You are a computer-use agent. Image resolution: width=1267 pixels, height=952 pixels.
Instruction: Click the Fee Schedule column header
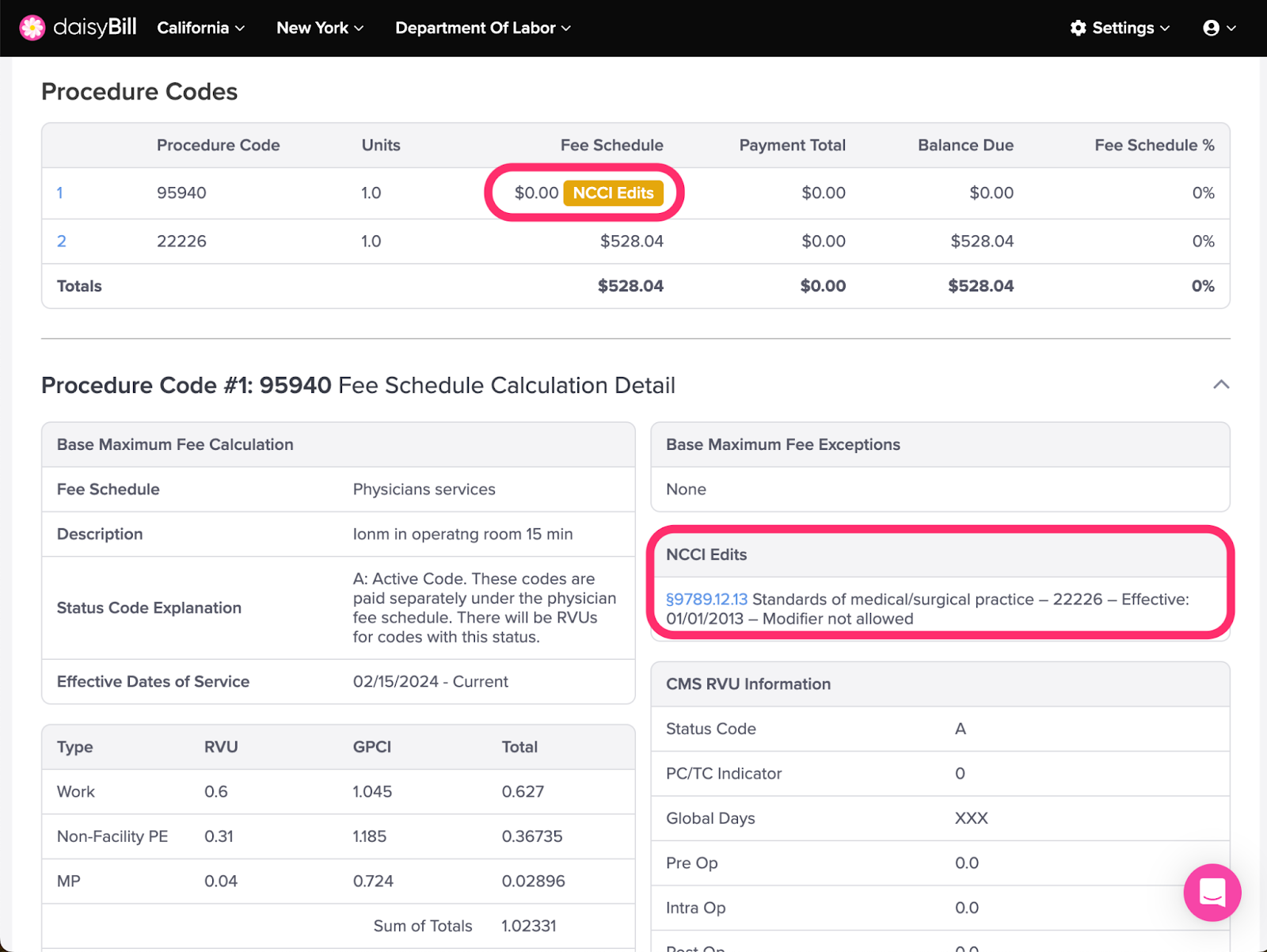(x=611, y=145)
